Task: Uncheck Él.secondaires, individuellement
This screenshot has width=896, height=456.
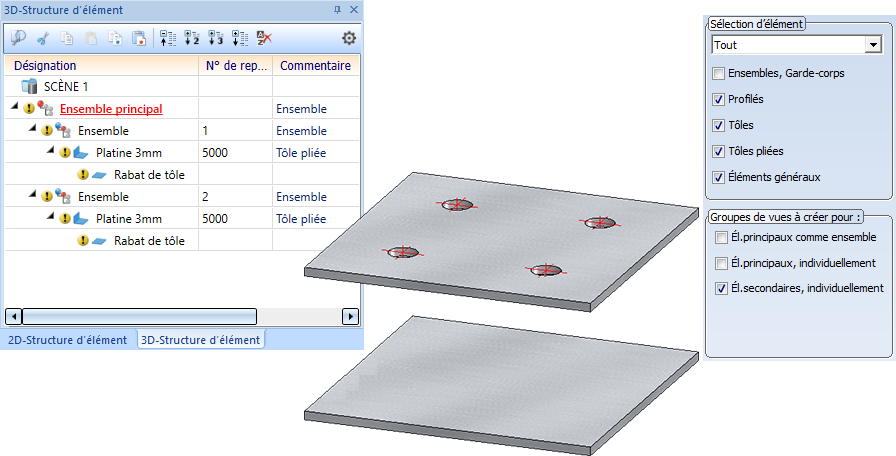Action: 721,289
